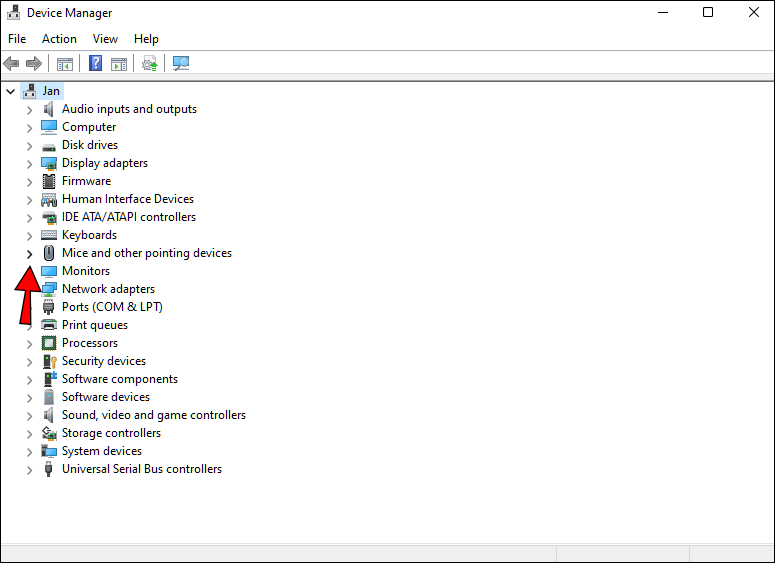This screenshot has height=563, width=775.
Task: Click the Monitors screen icon
Action: [48, 271]
